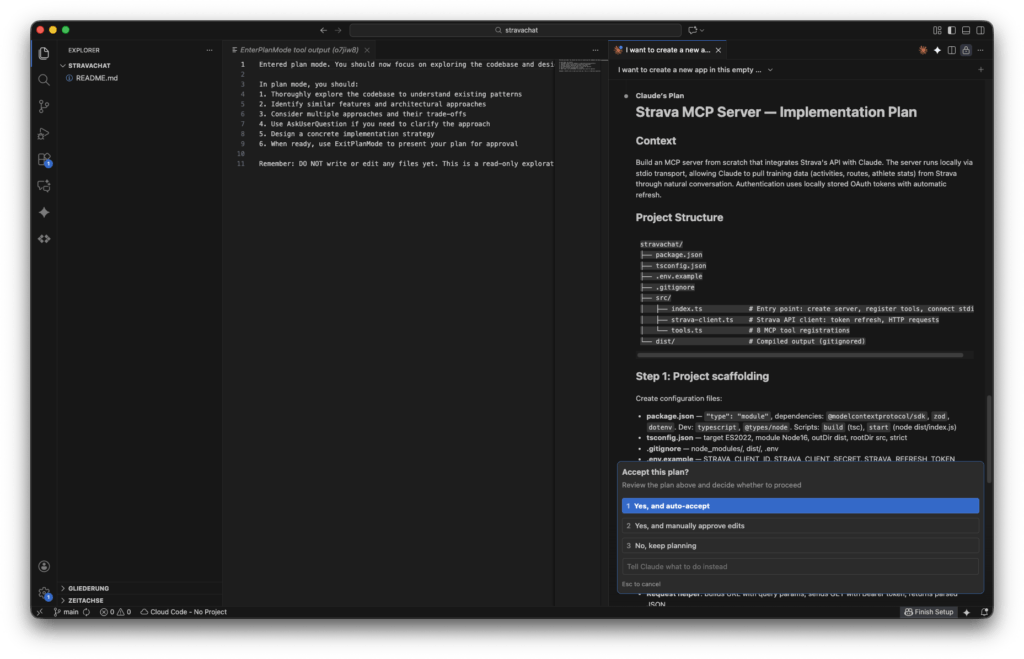The image size is (1024, 659).
Task: Open more actions for the left editor group
Action: (595, 50)
